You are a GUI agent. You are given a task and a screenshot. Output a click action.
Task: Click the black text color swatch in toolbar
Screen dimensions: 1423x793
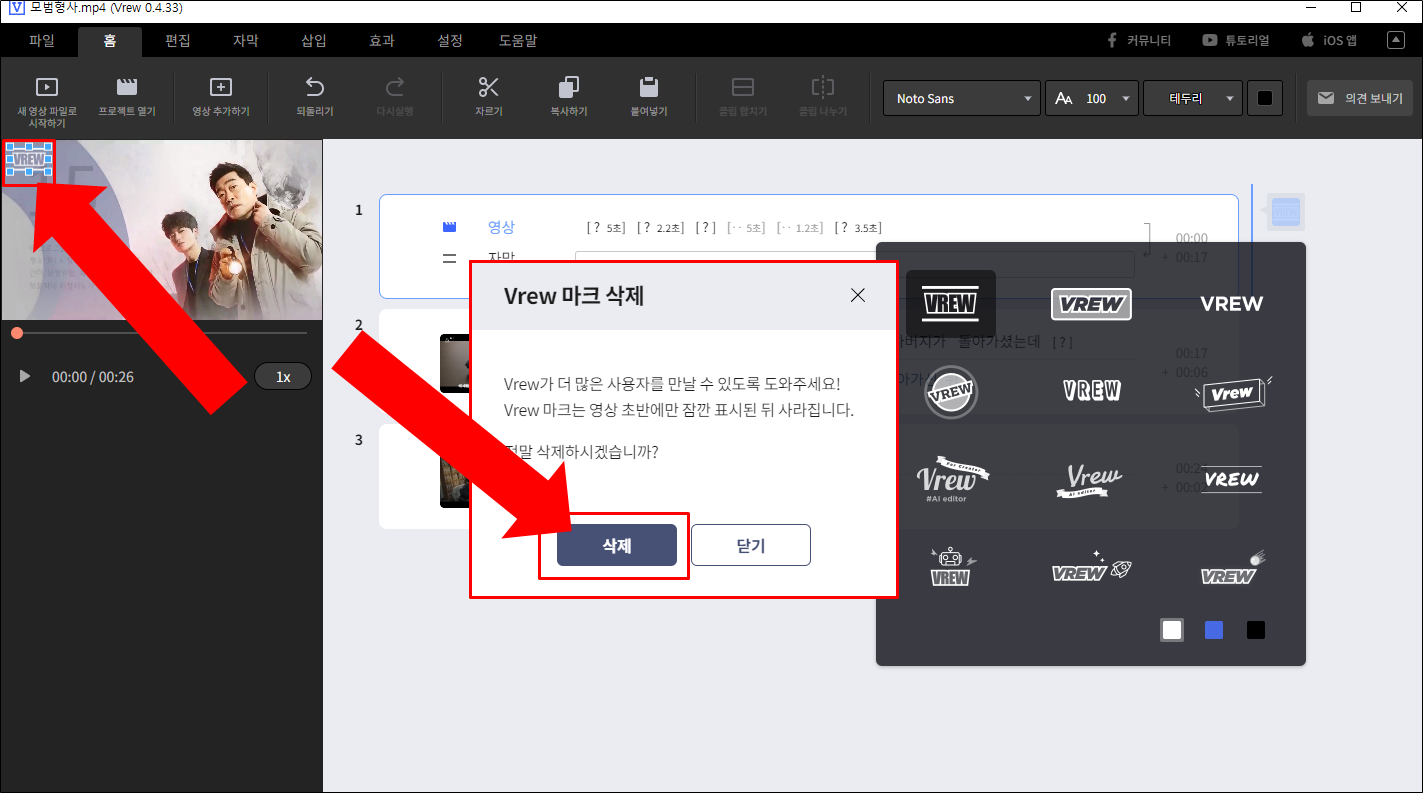tap(1265, 98)
